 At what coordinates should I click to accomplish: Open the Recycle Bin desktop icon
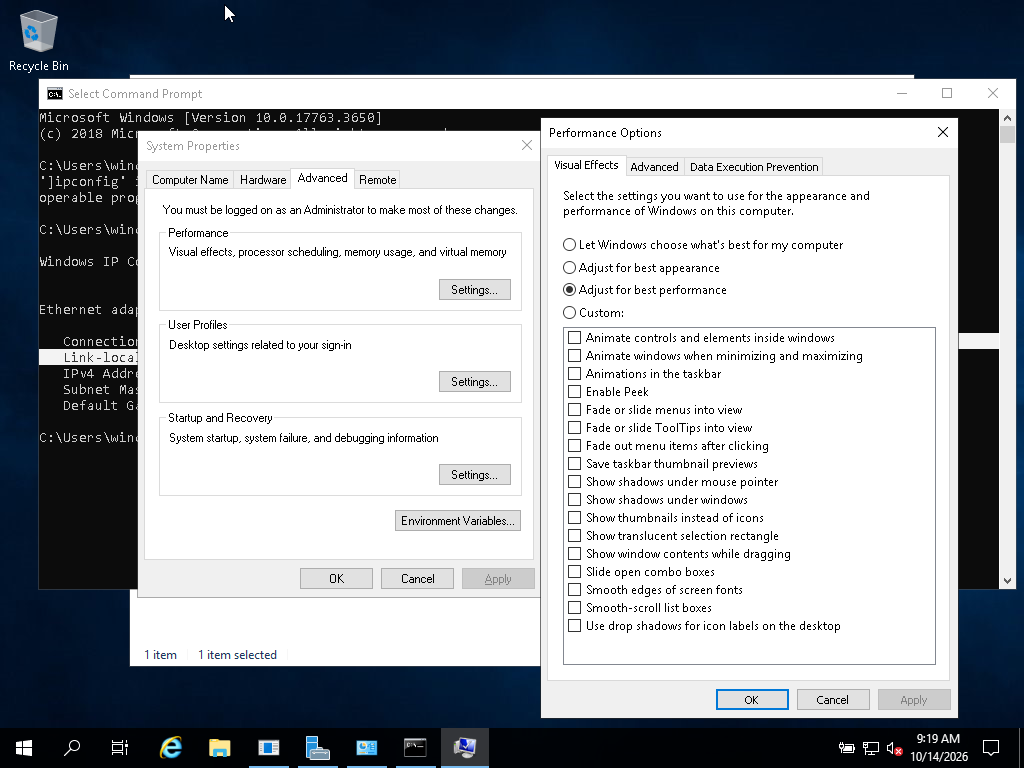pos(39,40)
